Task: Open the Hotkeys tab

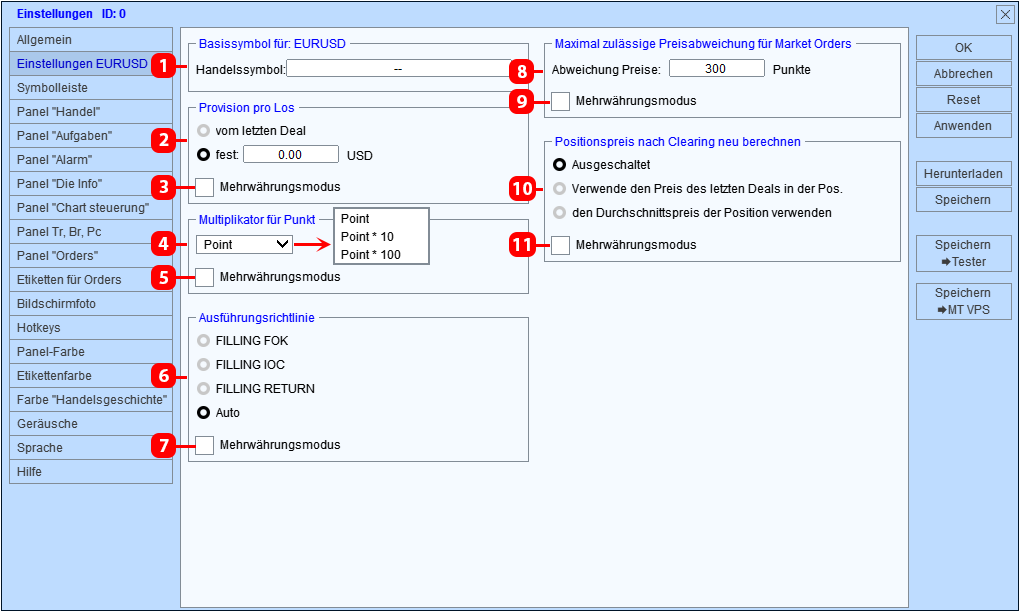Action: click(x=91, y=328)
